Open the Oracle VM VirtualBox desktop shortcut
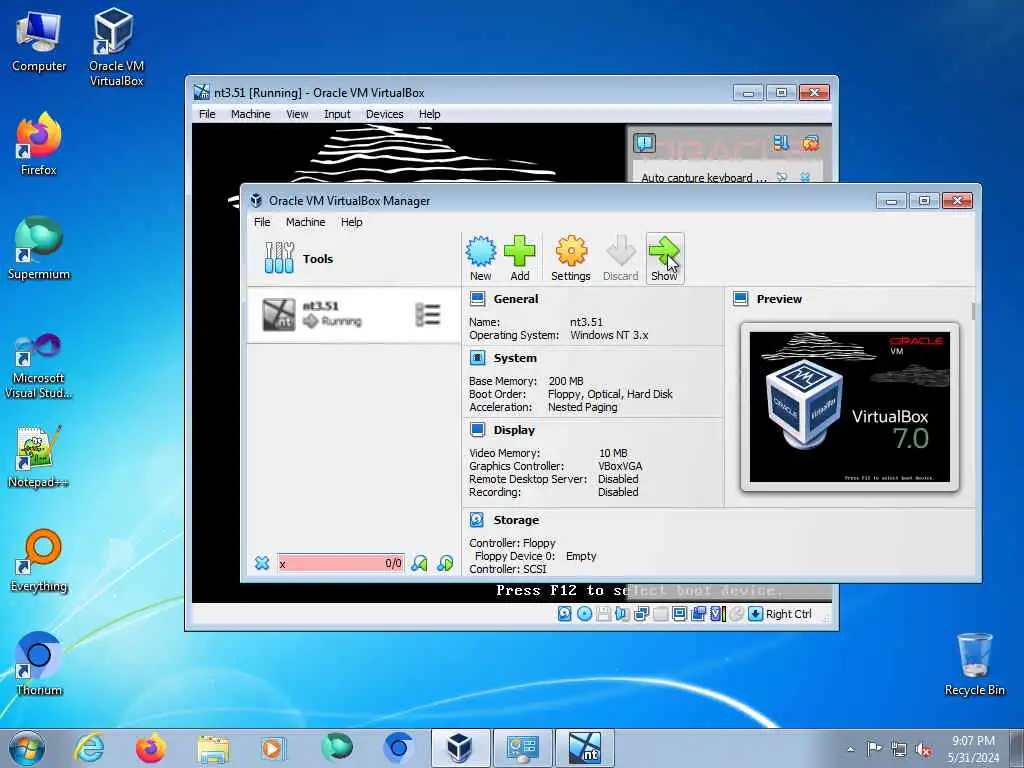The width and height of the screenshot is (1024, 768). [x=116, y=47]
